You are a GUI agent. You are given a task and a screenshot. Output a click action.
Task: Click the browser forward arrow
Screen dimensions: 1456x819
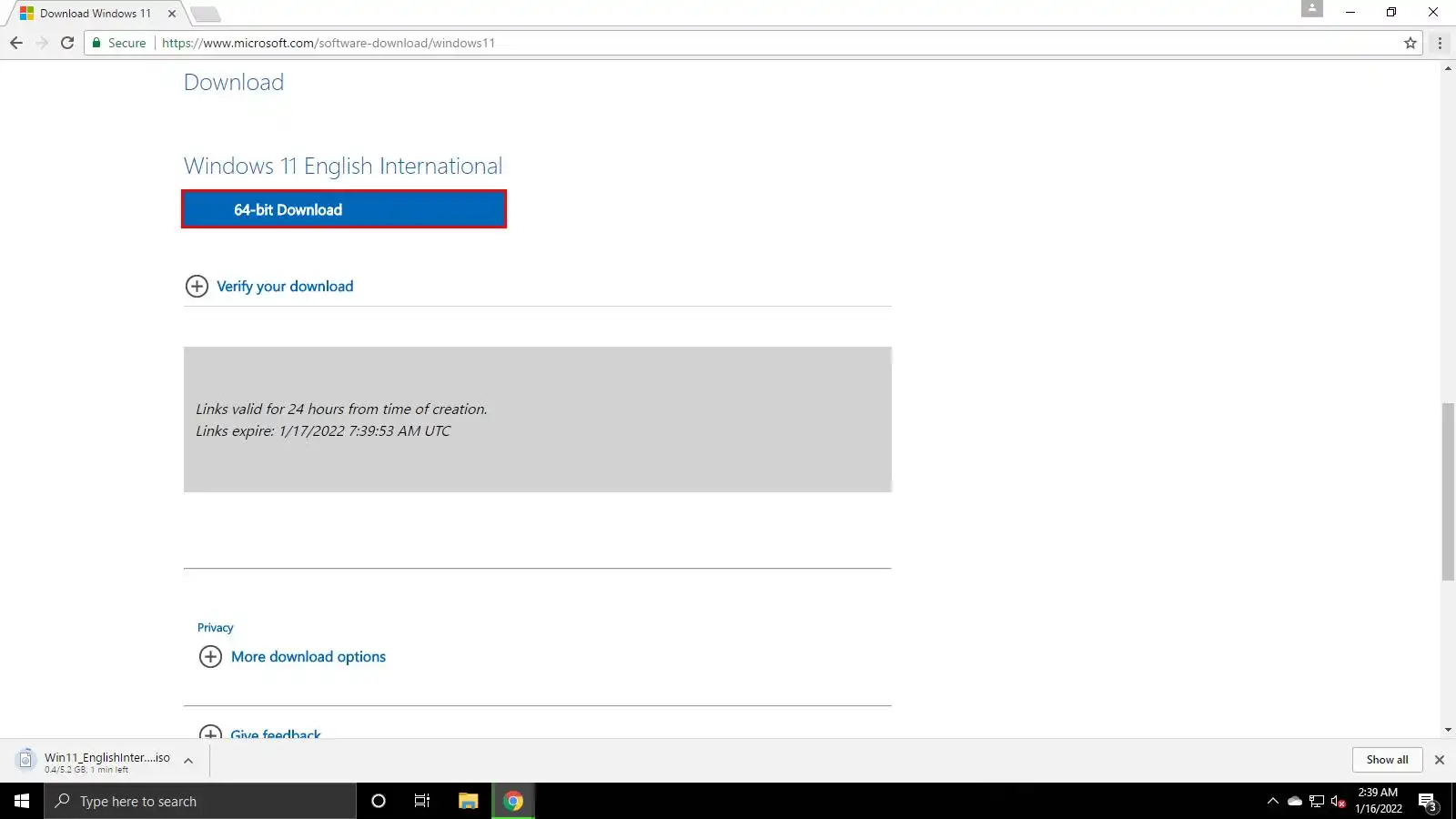[x=42, y=43]
